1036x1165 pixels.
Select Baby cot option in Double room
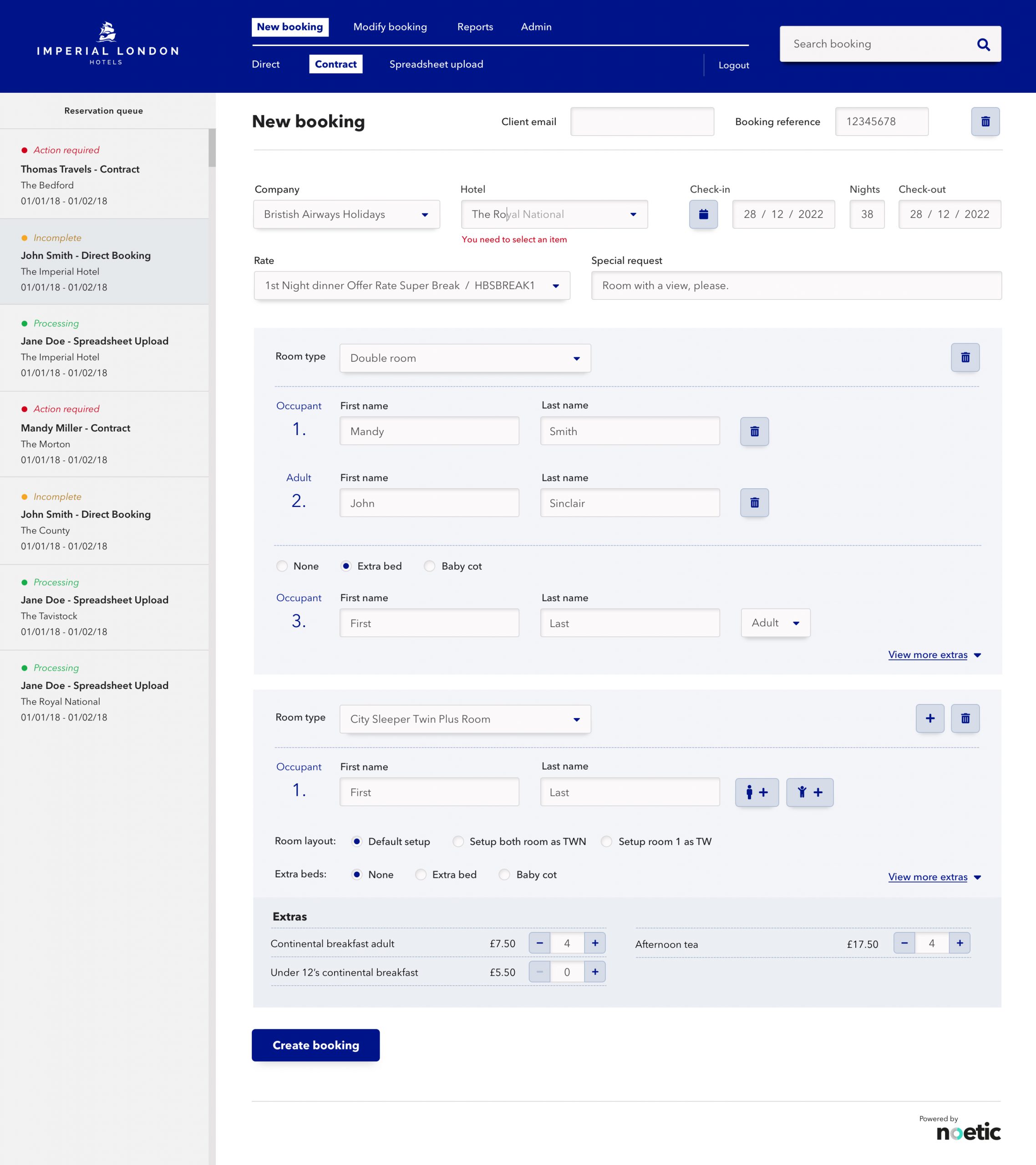430,566
